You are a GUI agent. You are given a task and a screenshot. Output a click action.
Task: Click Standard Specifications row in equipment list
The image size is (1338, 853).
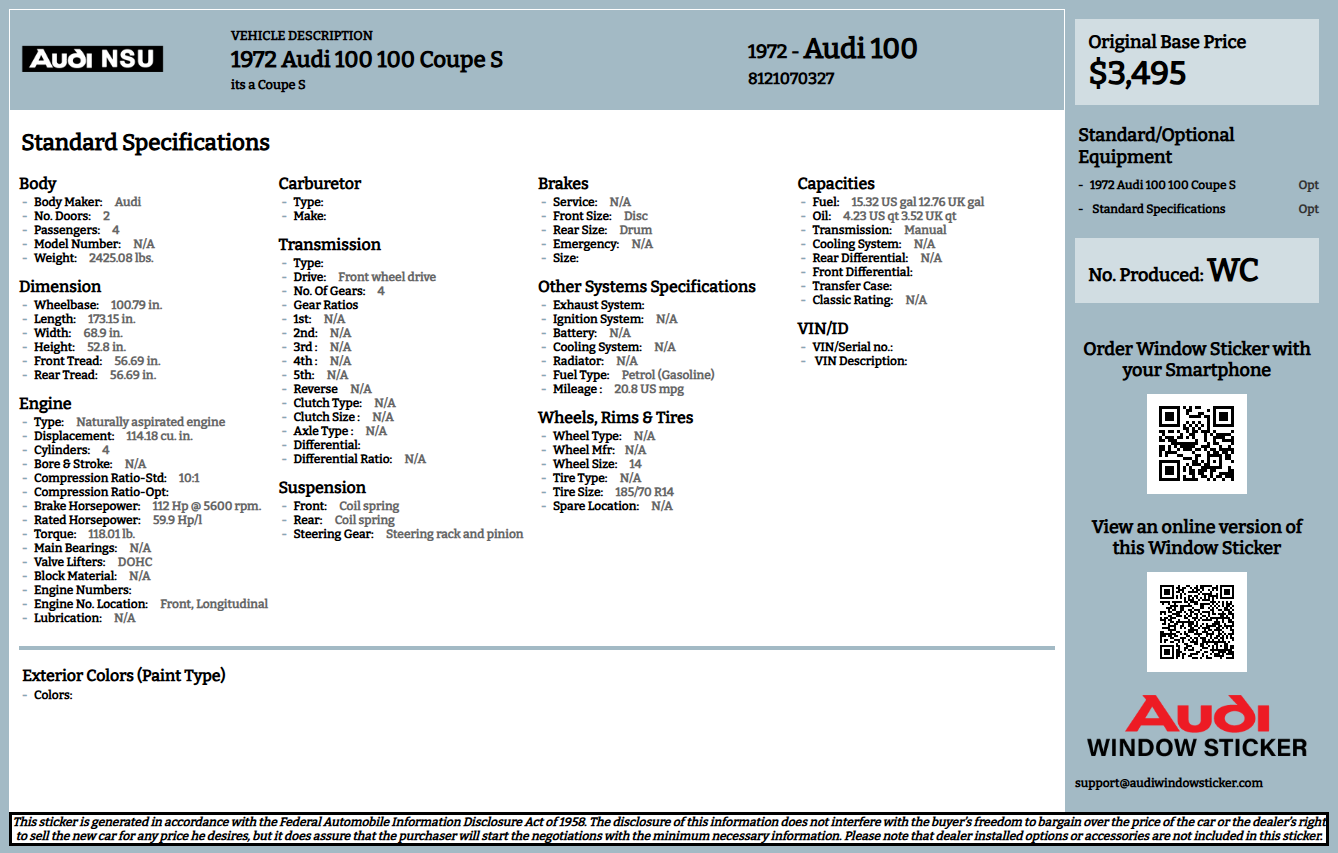tap(1198, 209)
